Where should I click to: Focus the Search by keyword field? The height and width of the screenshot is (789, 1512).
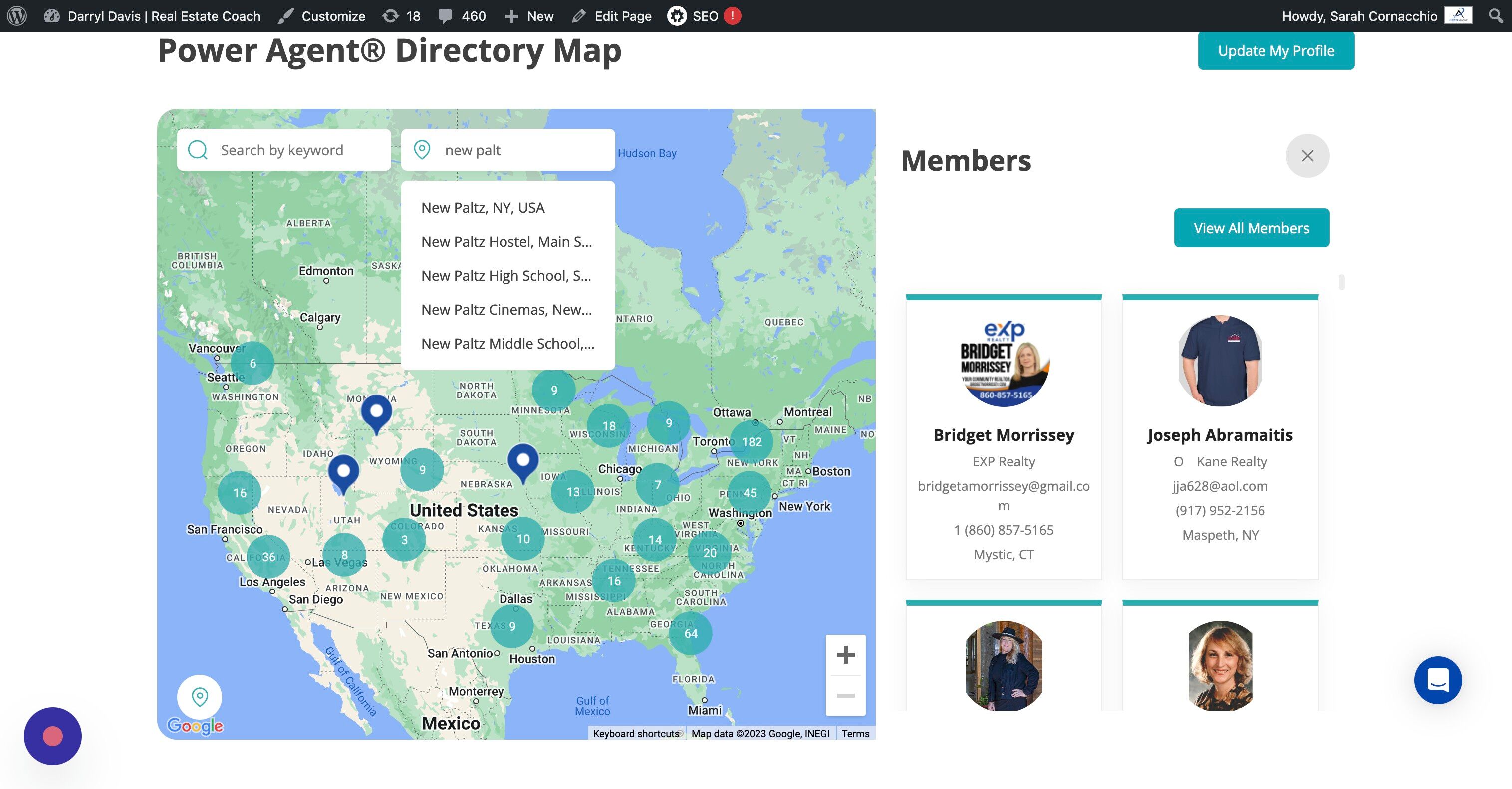tap(293, 150)
